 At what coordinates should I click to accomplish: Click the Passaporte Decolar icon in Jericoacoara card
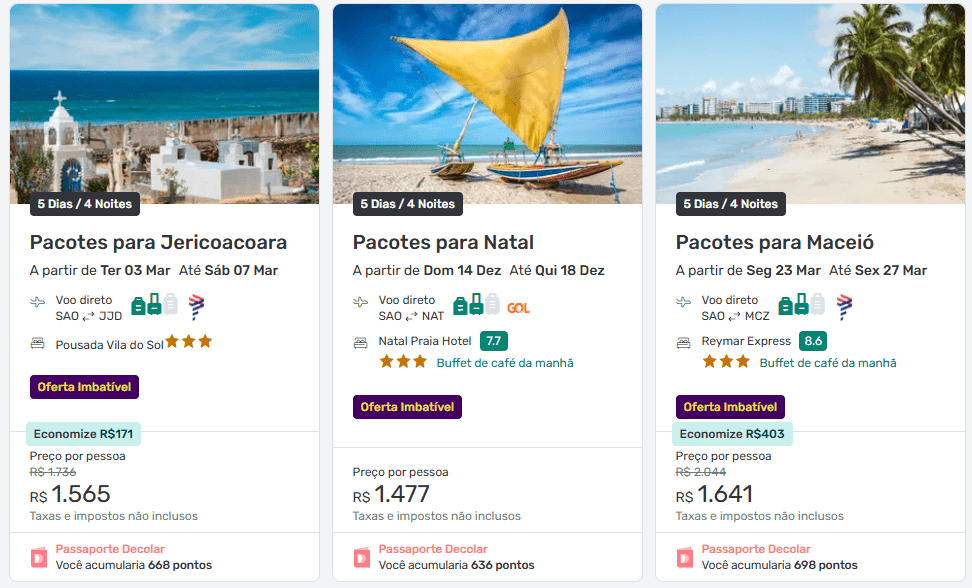click(39, 557)
